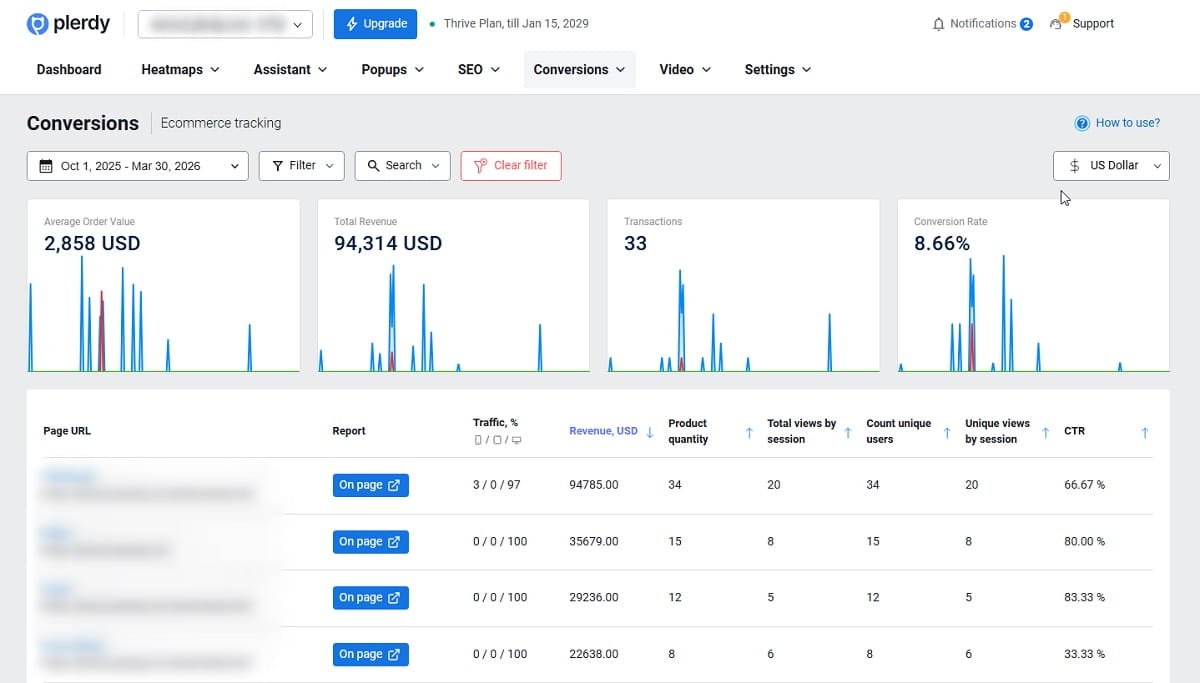
Task: Click the question mark icon next to How to use
Action: pos(1083,122)
